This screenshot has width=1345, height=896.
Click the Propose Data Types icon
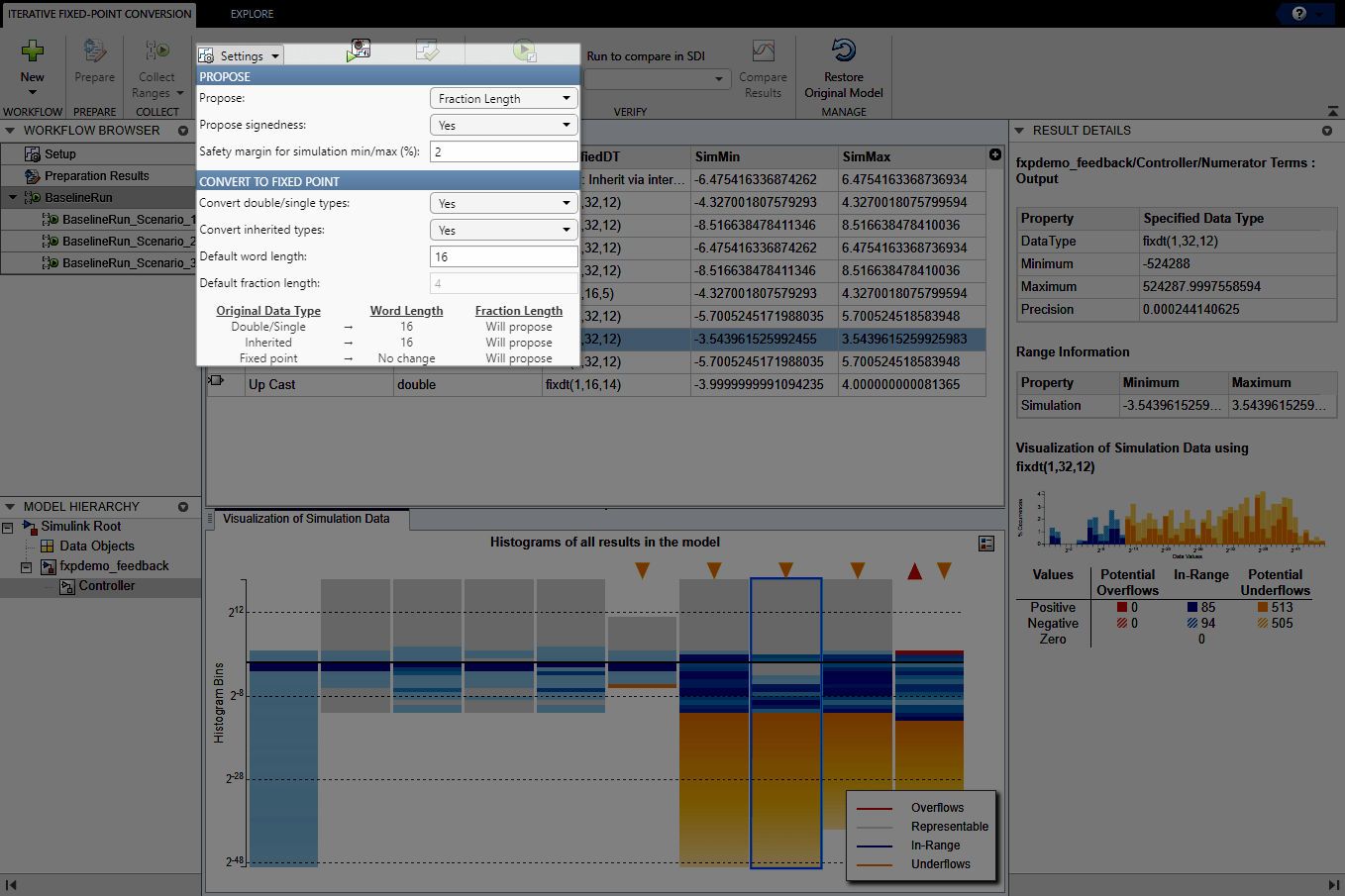click(x=359, y=51)
